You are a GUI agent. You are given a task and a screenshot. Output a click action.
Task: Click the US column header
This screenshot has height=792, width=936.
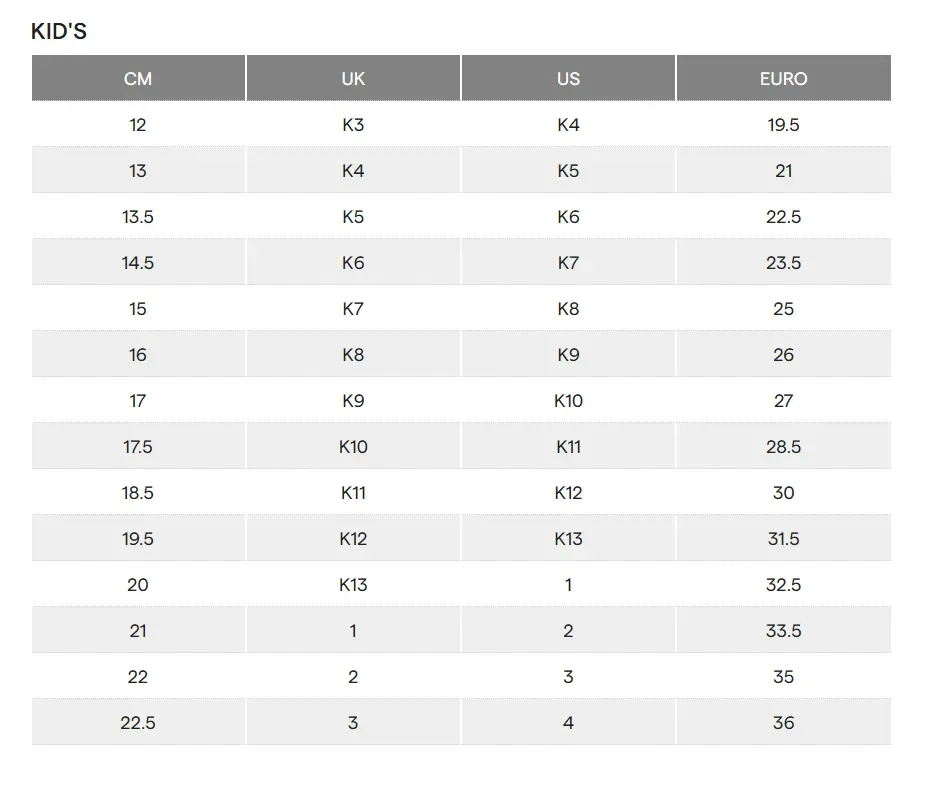click(568, 79)
